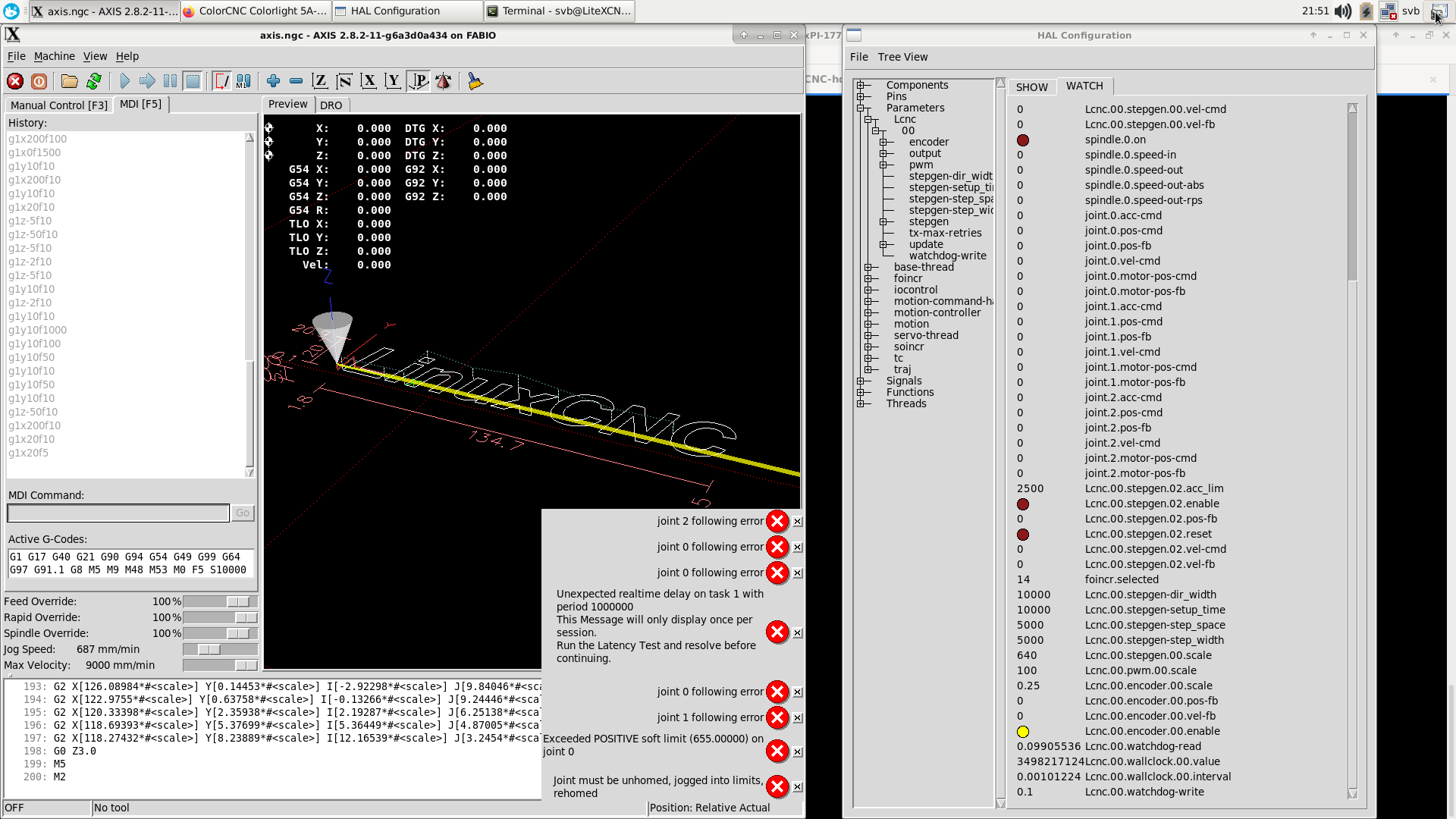Switch preview to front Y view
Screen dimensions: 1456x819
coord(393,81)
